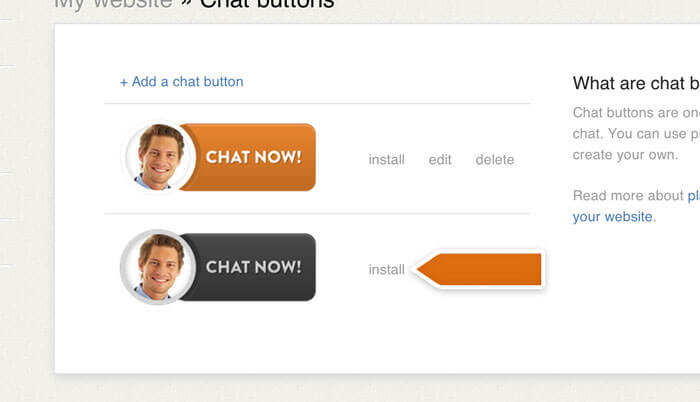Click the 'What are chat b...' heading
700x402 pixels.
click(x=636, y=83)
